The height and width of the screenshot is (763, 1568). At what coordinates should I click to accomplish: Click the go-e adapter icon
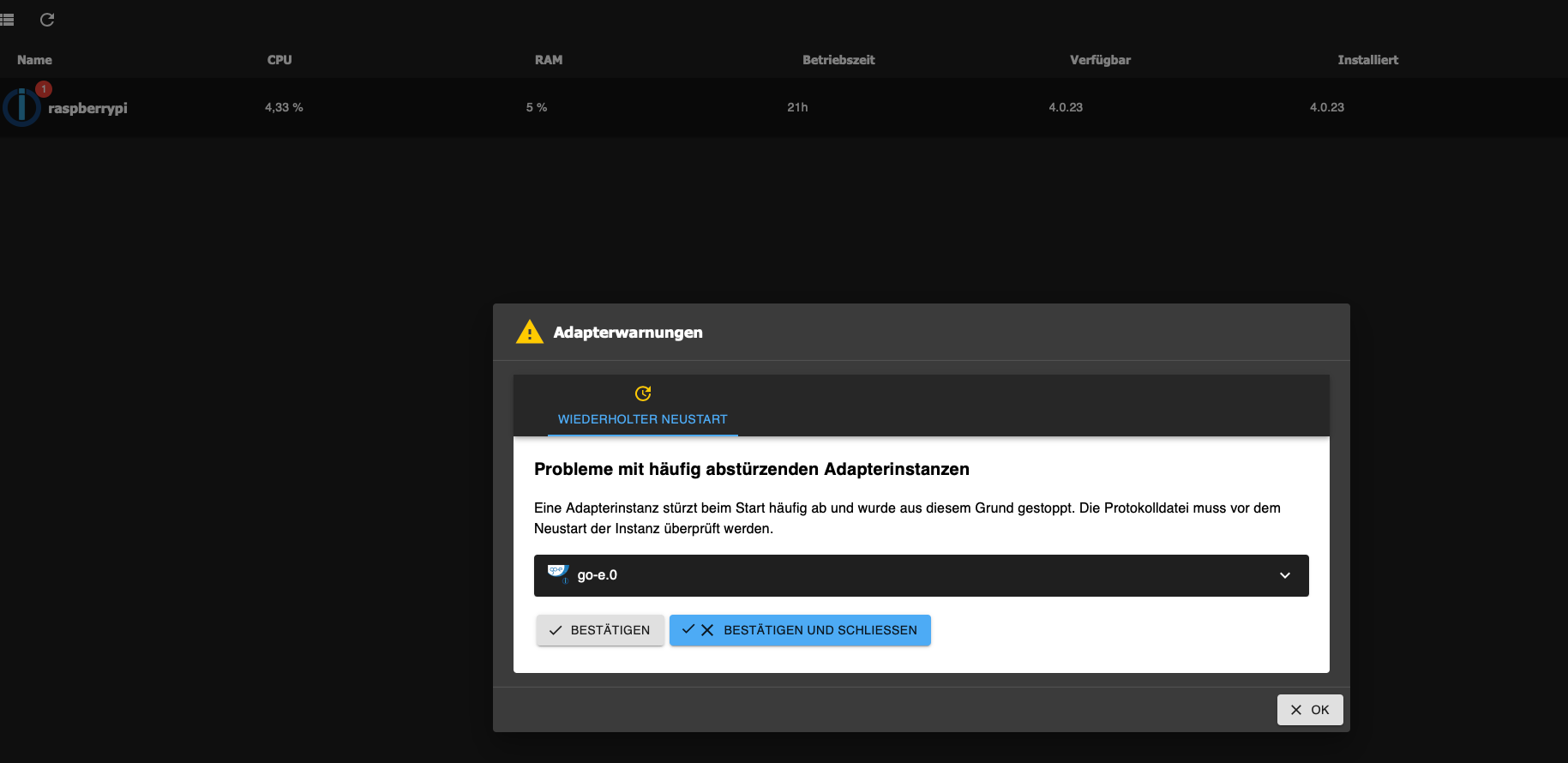(558, 574)
